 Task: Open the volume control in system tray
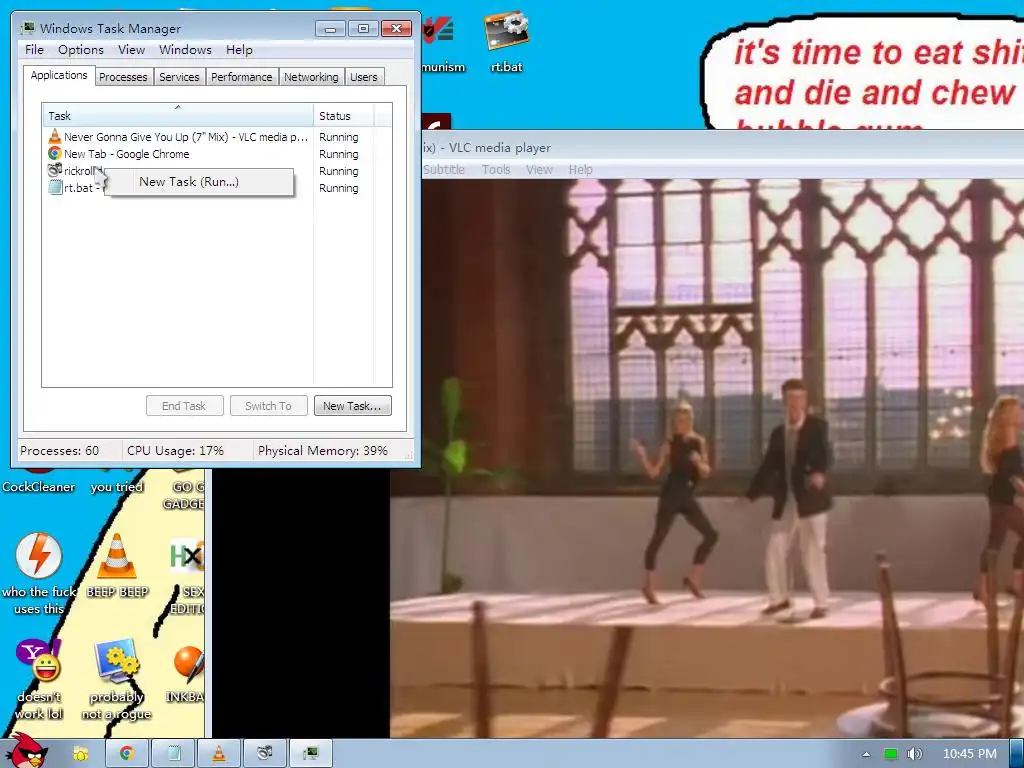click(914, 754)
